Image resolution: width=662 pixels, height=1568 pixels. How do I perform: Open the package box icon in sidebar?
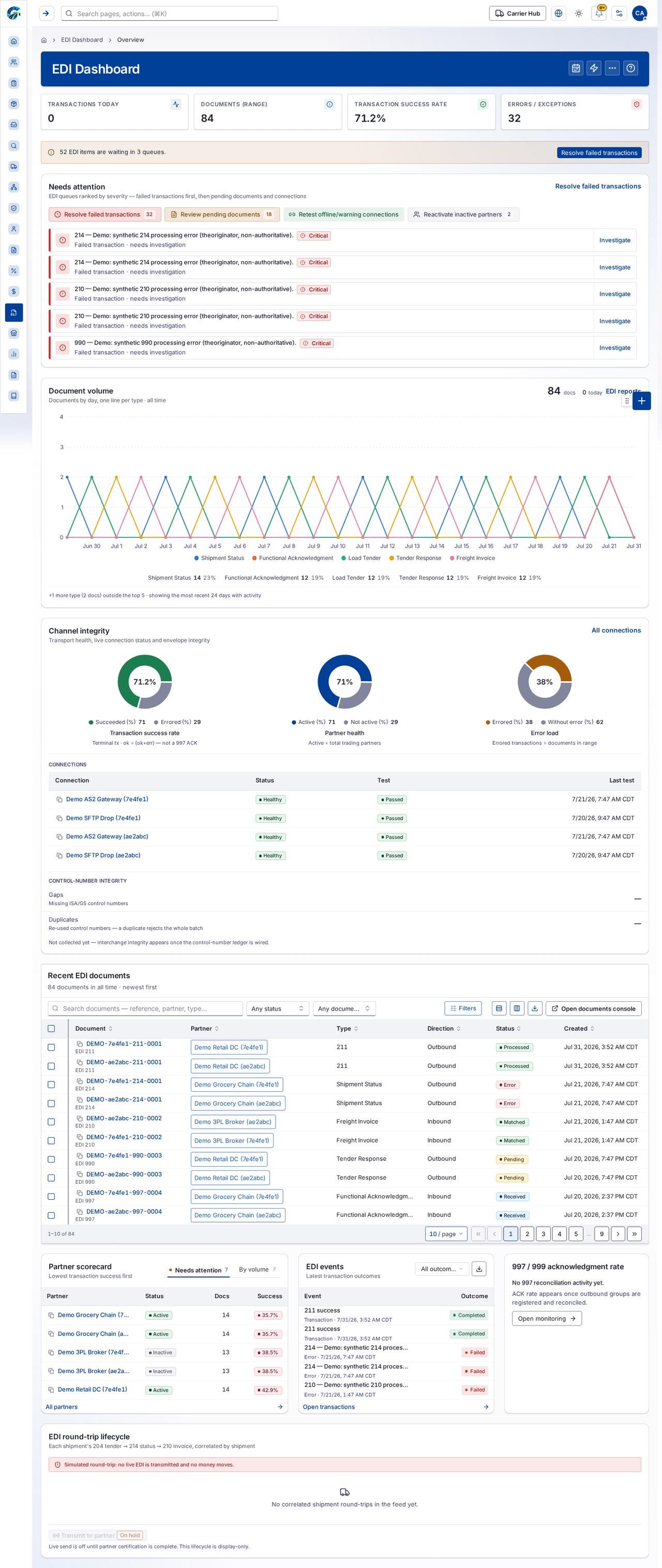click(14, 104)
